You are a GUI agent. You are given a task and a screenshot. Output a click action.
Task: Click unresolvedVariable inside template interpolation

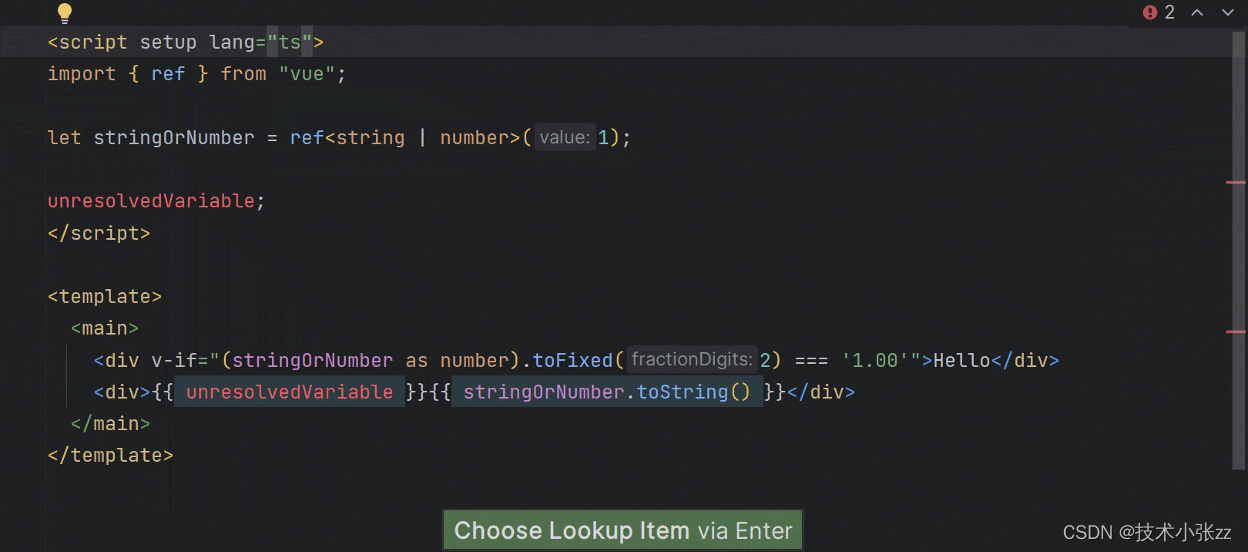click(290, 392)
